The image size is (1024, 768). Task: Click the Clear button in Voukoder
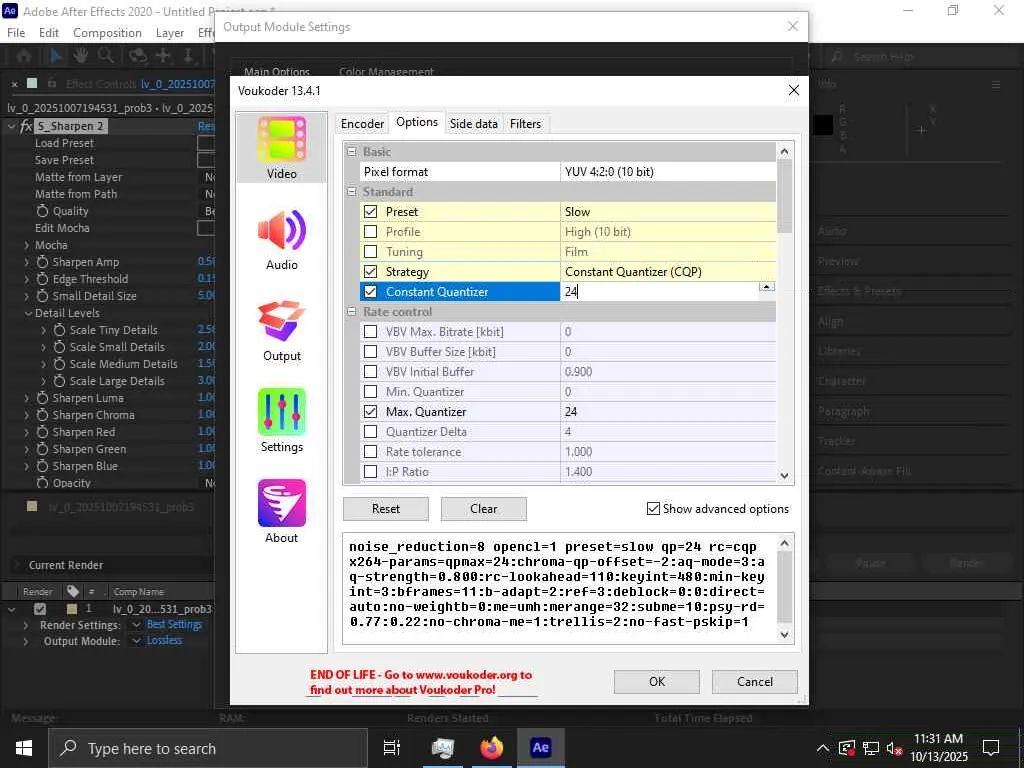tap(484, 509)
